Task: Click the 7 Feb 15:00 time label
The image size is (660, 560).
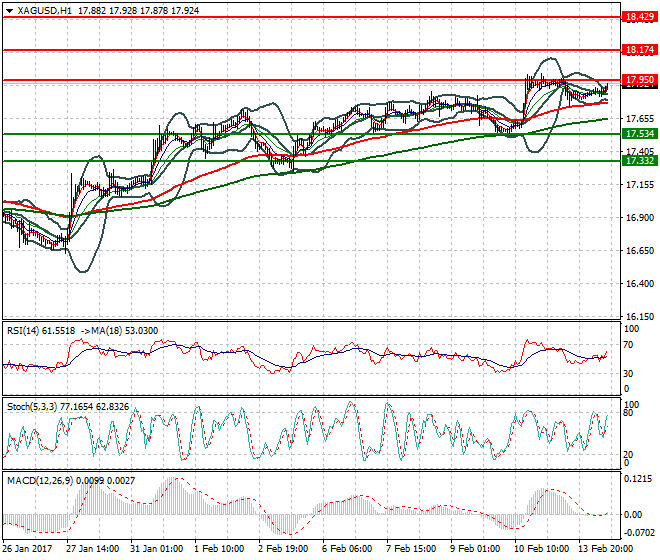Action: pyautogui.click(x=411, y=549)
